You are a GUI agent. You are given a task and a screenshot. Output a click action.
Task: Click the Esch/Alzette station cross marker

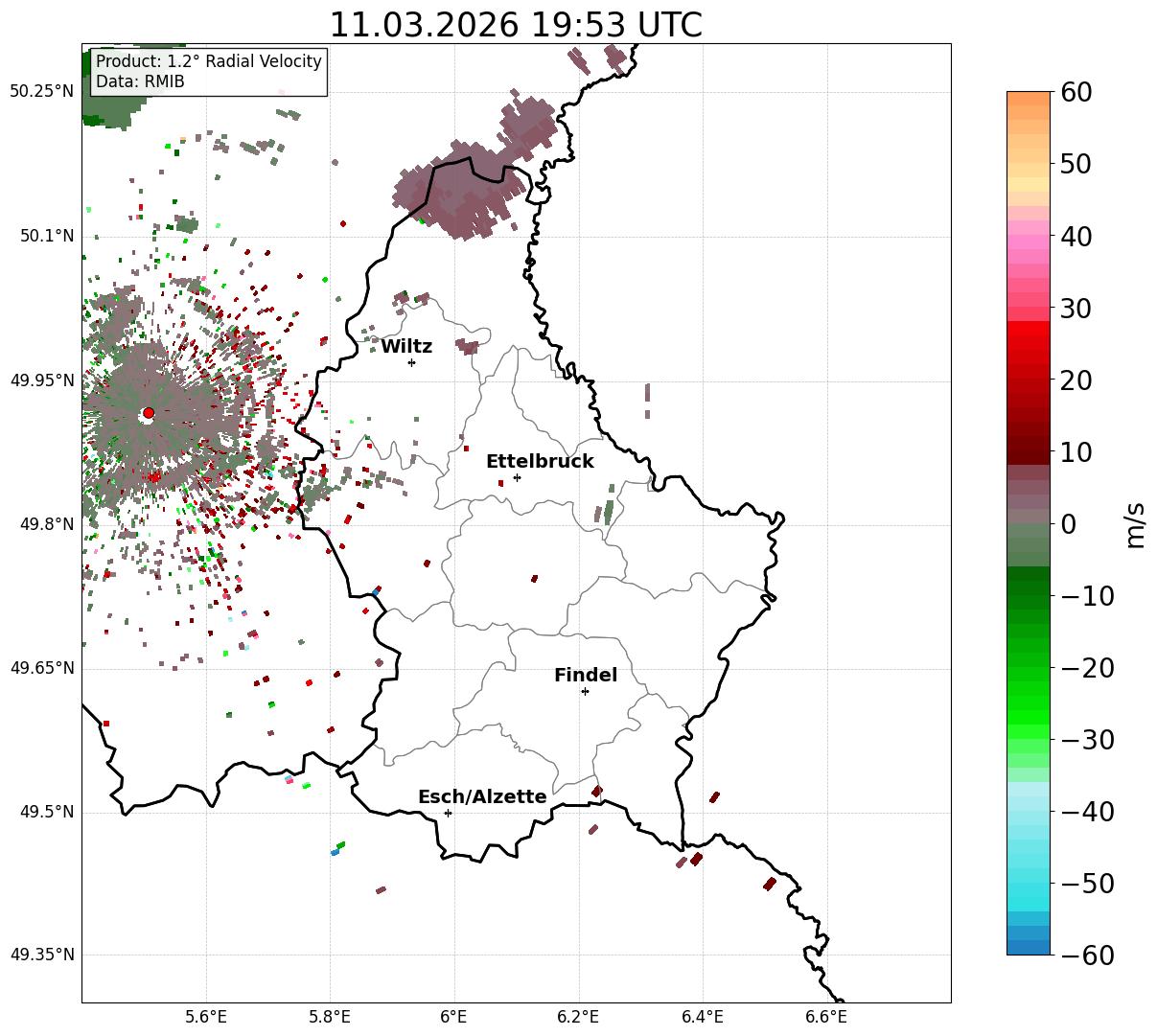(448, 813)
